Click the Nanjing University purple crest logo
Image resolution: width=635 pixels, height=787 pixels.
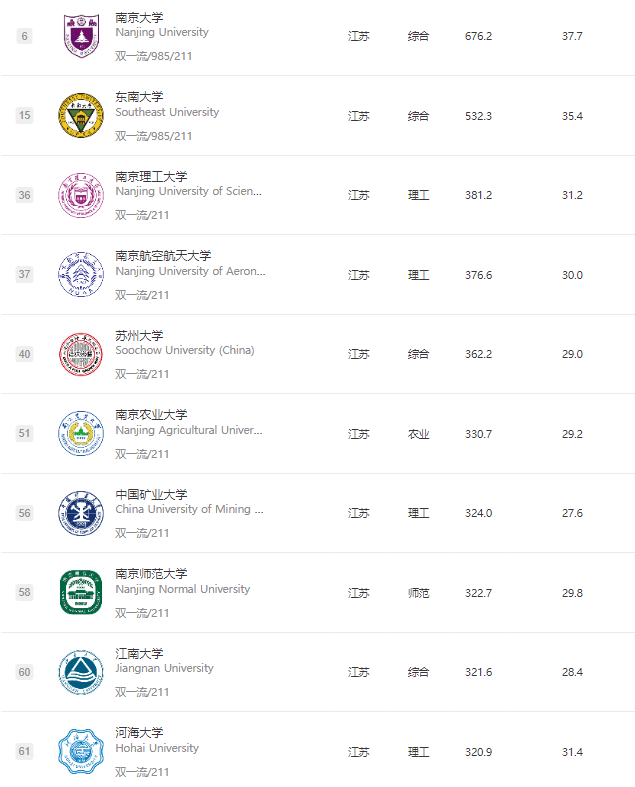click(81, 36)
